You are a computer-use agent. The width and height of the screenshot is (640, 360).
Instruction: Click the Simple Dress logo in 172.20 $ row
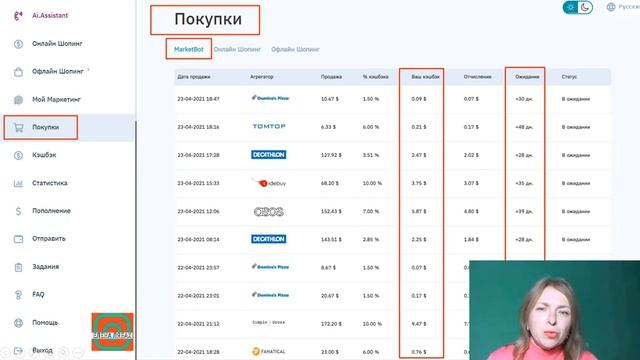[268, 322]
